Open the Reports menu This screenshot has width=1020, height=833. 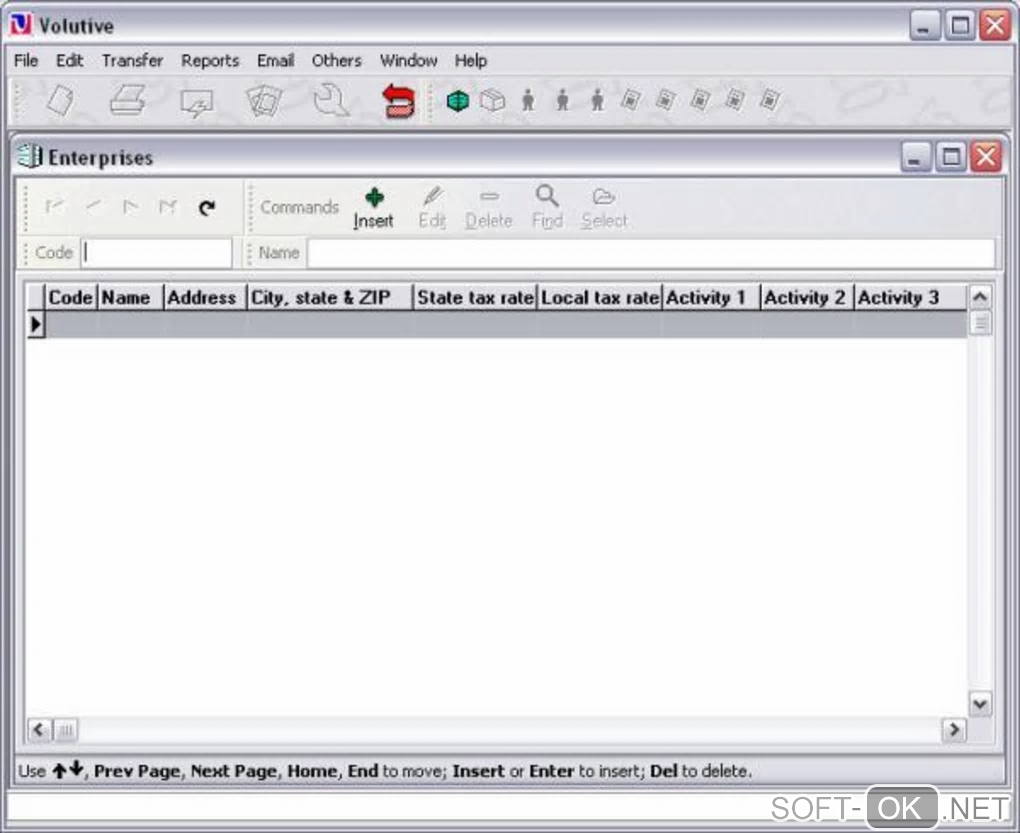(x=210, y=60)
